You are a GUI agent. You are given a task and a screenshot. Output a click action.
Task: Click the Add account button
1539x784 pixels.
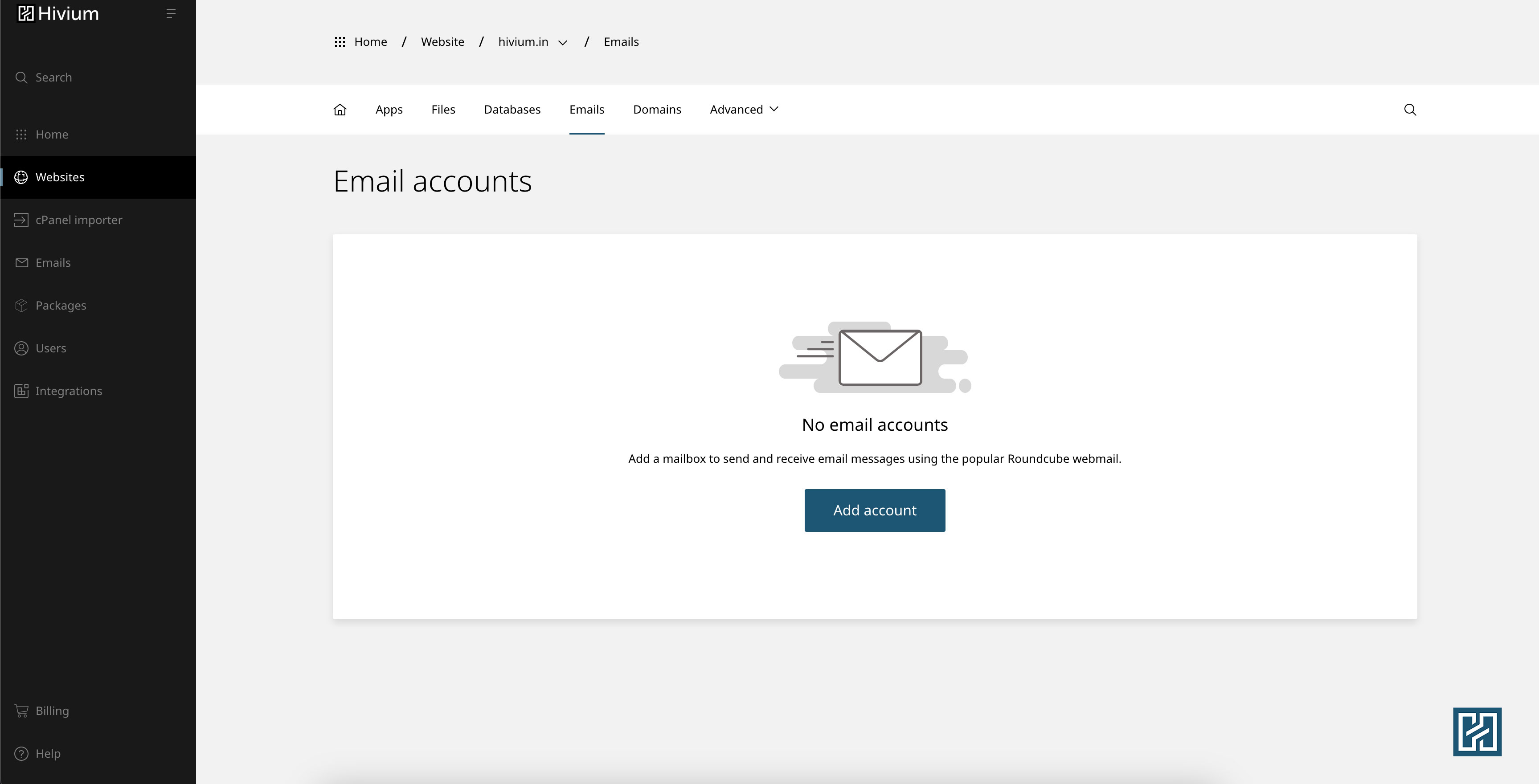coord(874,510)
